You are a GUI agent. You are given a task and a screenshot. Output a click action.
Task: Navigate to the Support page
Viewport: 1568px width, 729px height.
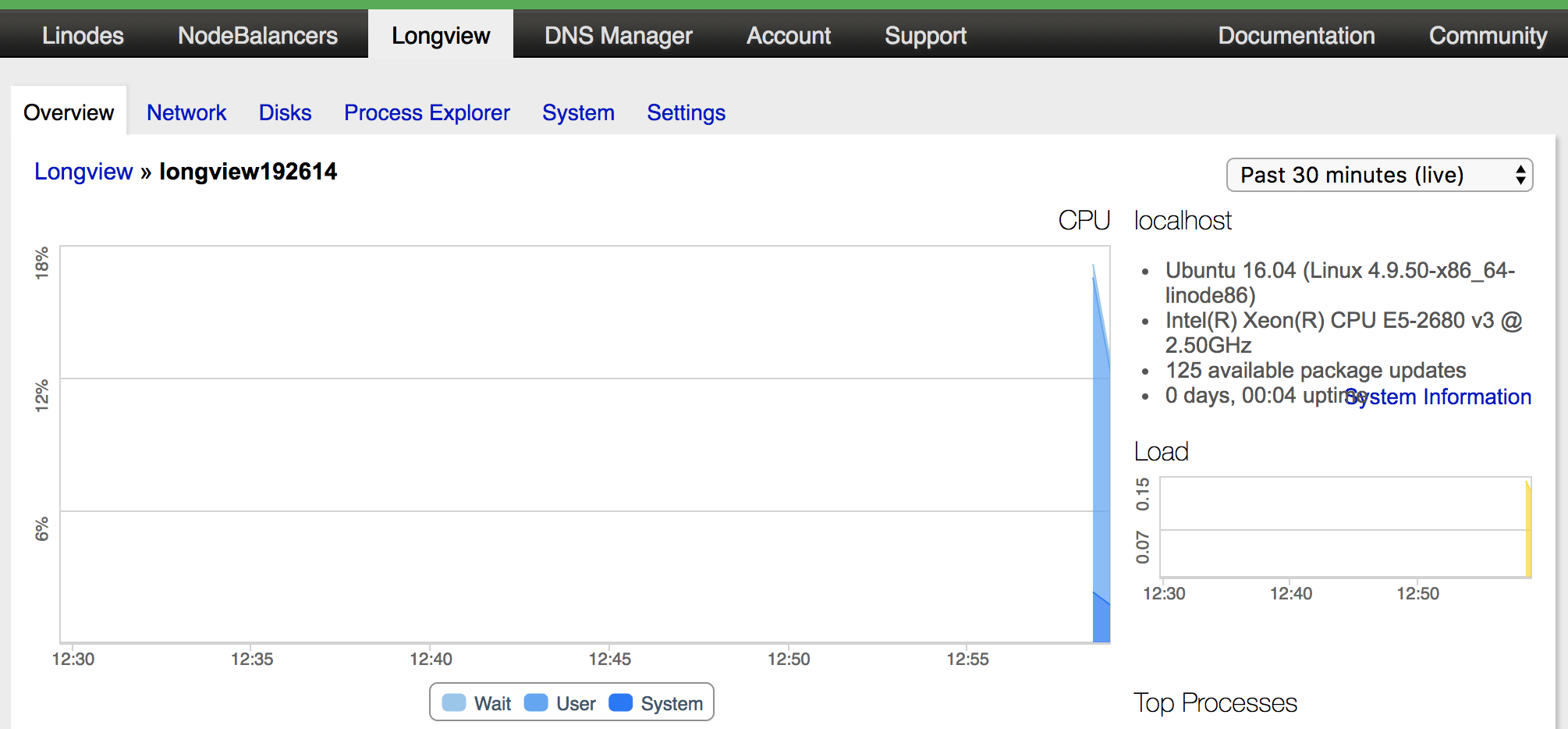[925, 35]
